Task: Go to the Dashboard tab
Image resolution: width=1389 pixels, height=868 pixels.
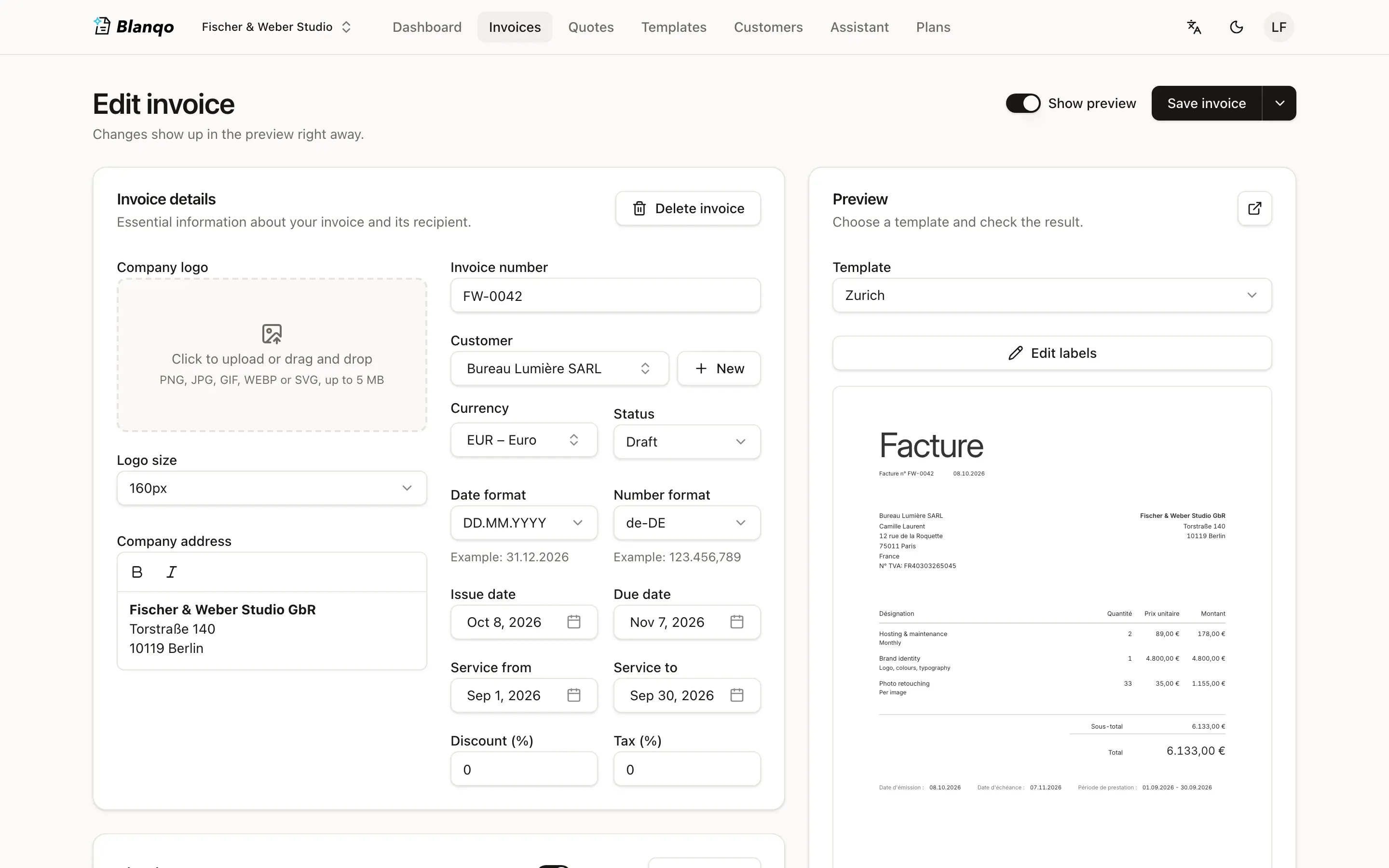Action: click(x=427, y=27)
